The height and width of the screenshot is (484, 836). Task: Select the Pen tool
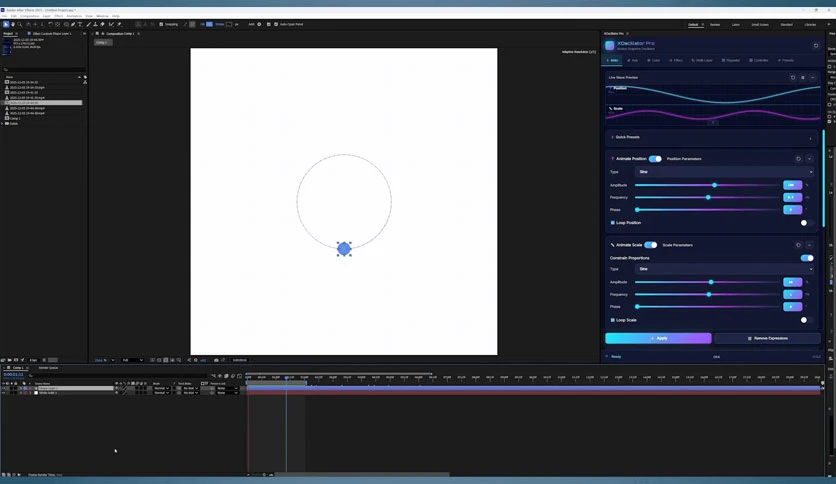click(73, 24)
